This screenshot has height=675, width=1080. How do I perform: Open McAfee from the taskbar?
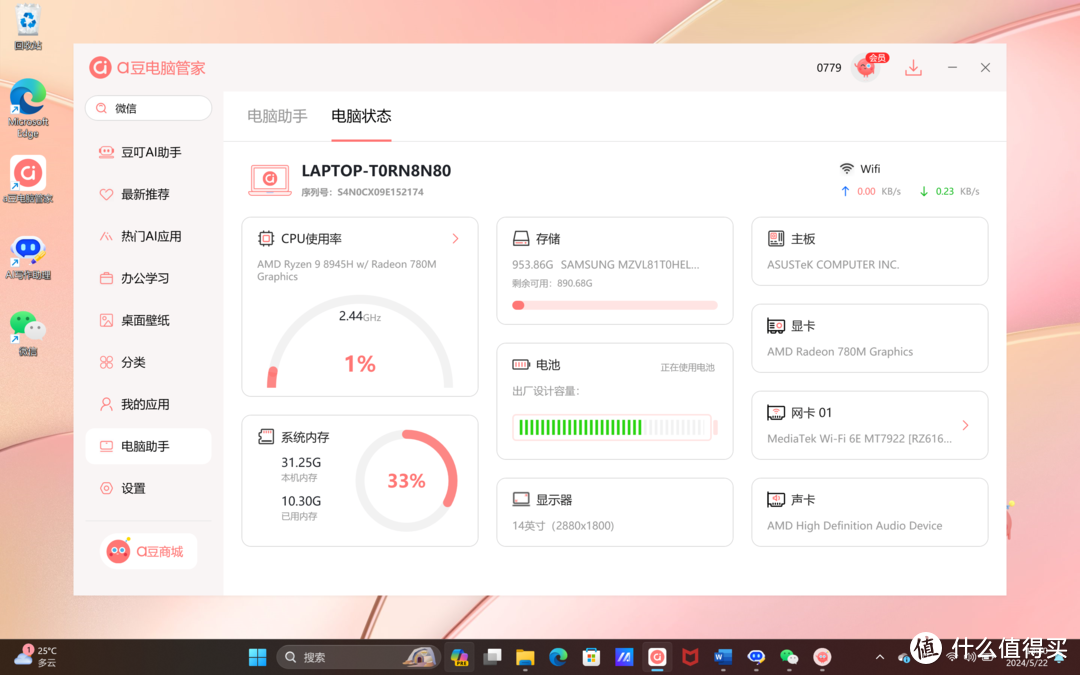689,657
